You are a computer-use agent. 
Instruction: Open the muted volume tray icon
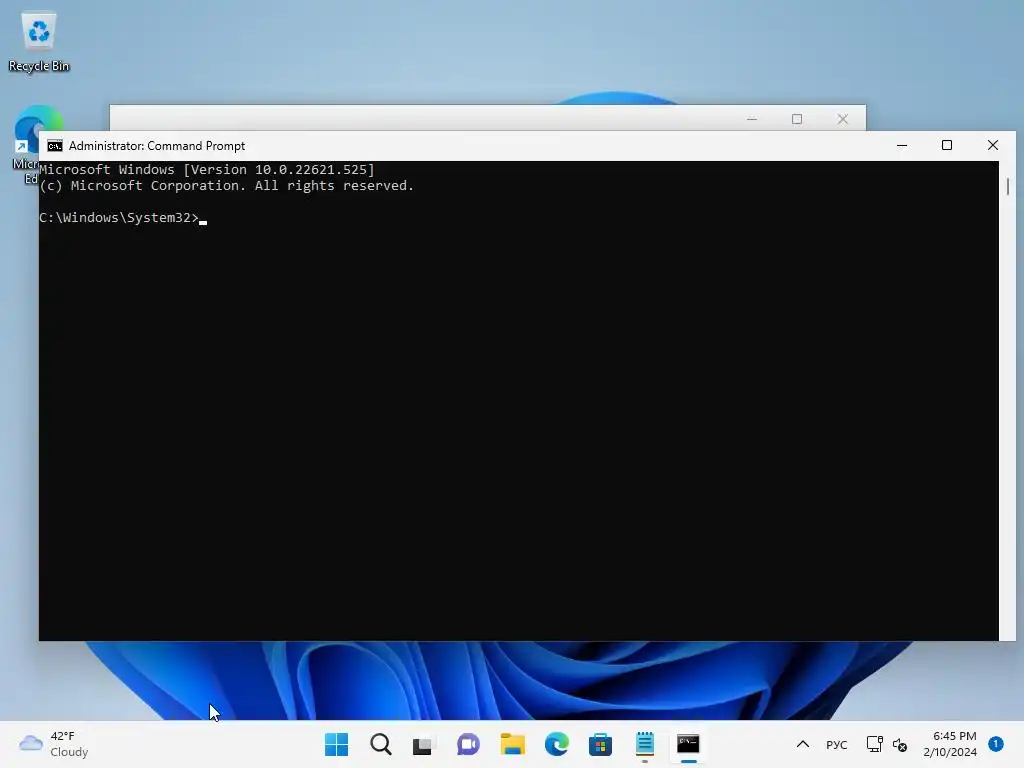click(x=900, y=744)
